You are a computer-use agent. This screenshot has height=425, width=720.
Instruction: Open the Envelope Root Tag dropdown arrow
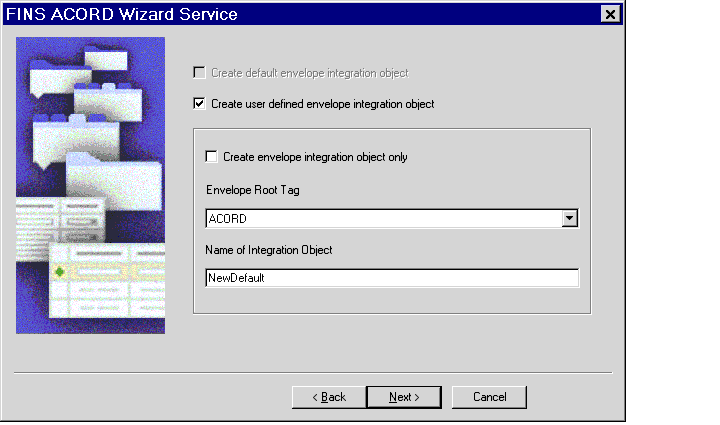[x=569, y=218]
